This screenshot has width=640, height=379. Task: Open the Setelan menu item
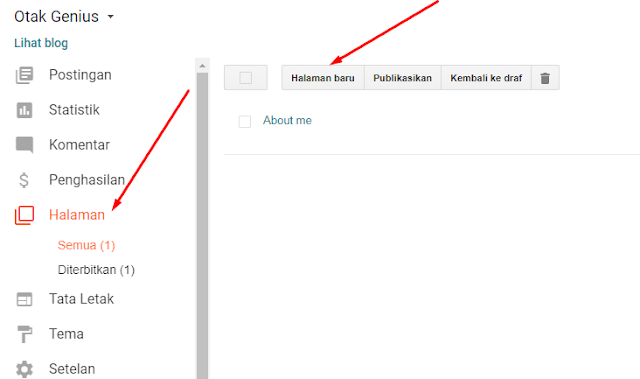coord(72,369)
